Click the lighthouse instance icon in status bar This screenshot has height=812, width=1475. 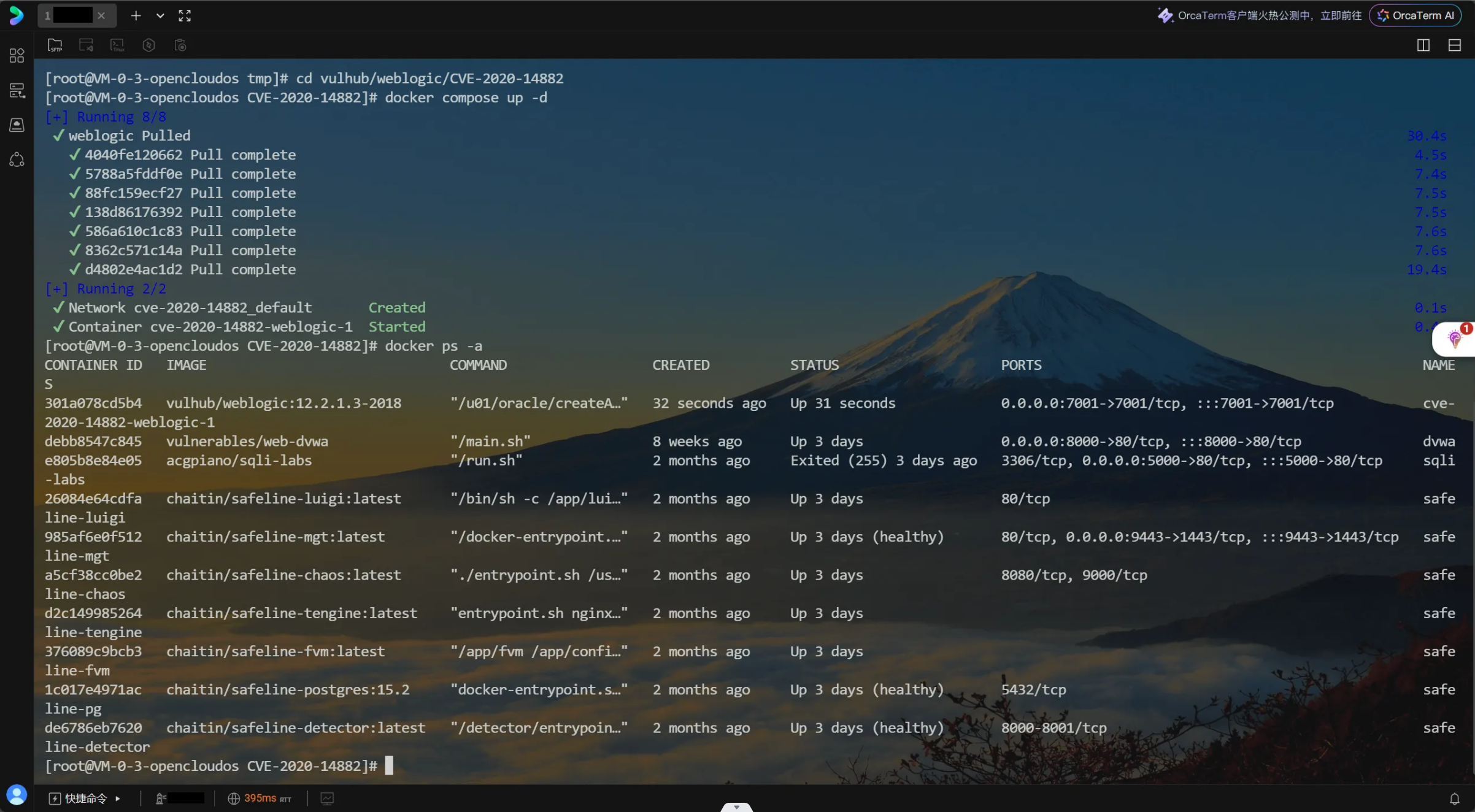click(x=161, y=798)
